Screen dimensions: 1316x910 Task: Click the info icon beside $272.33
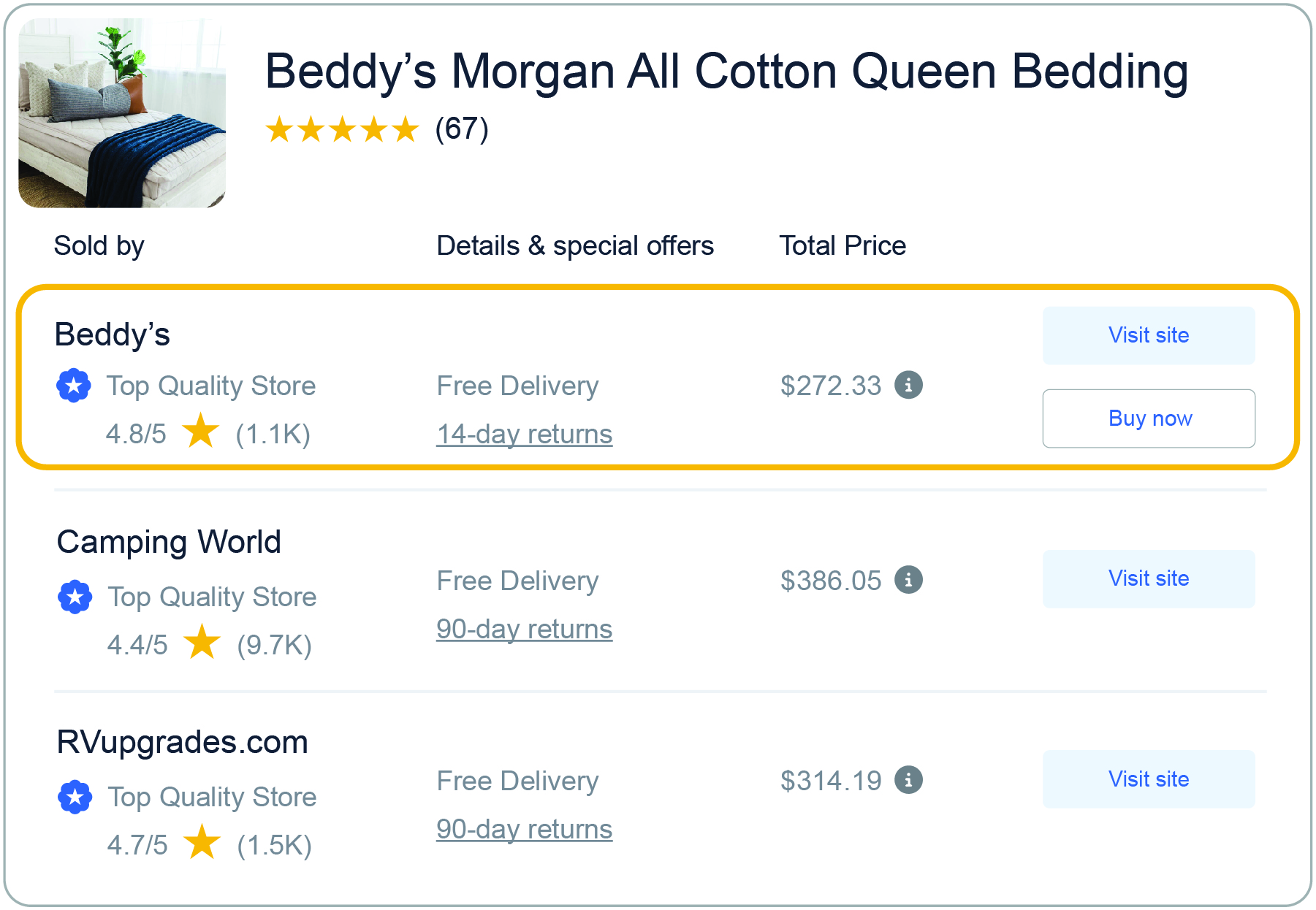click(x=908, y=385)
